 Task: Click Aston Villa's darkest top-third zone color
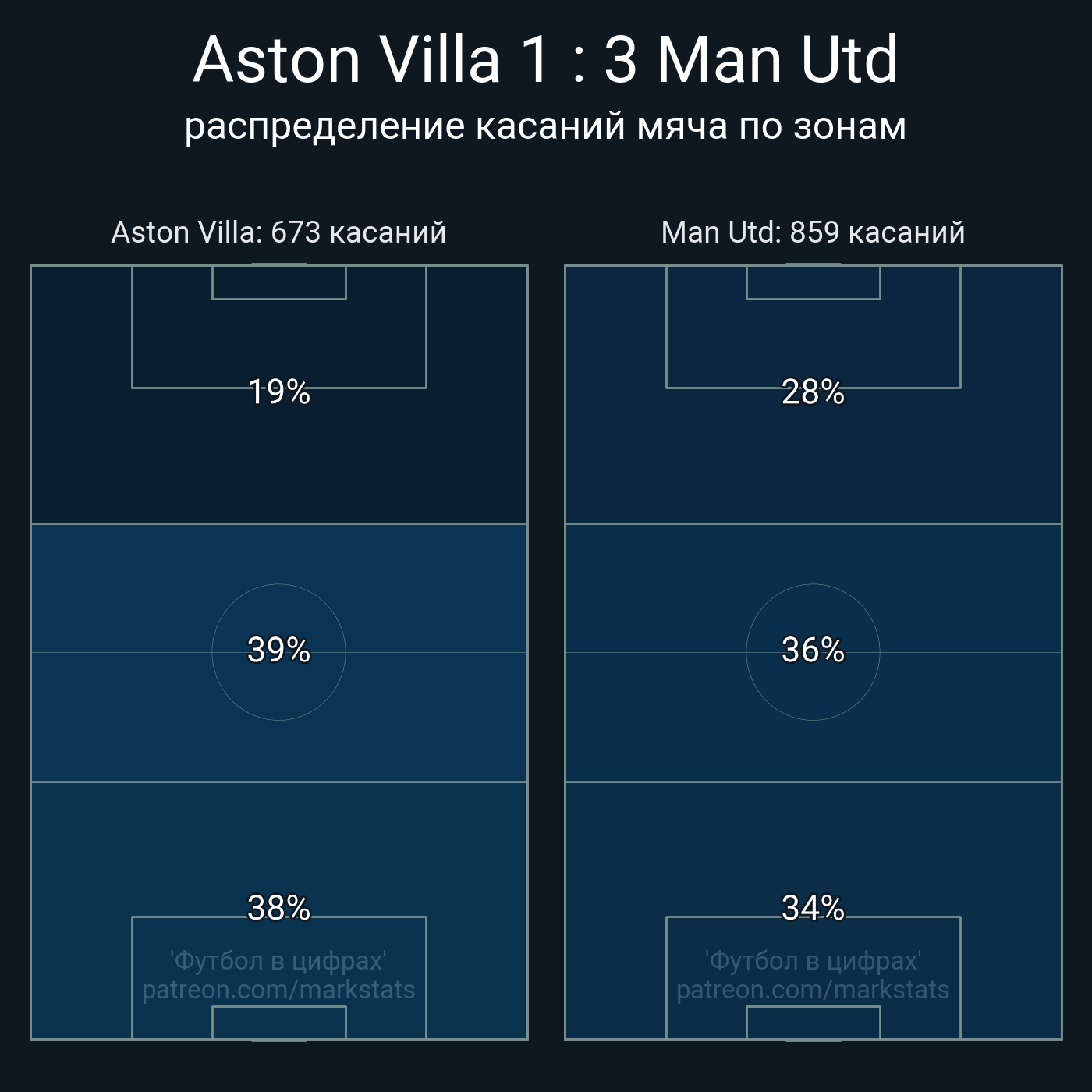pyautogui.click(x=279, y=460)
